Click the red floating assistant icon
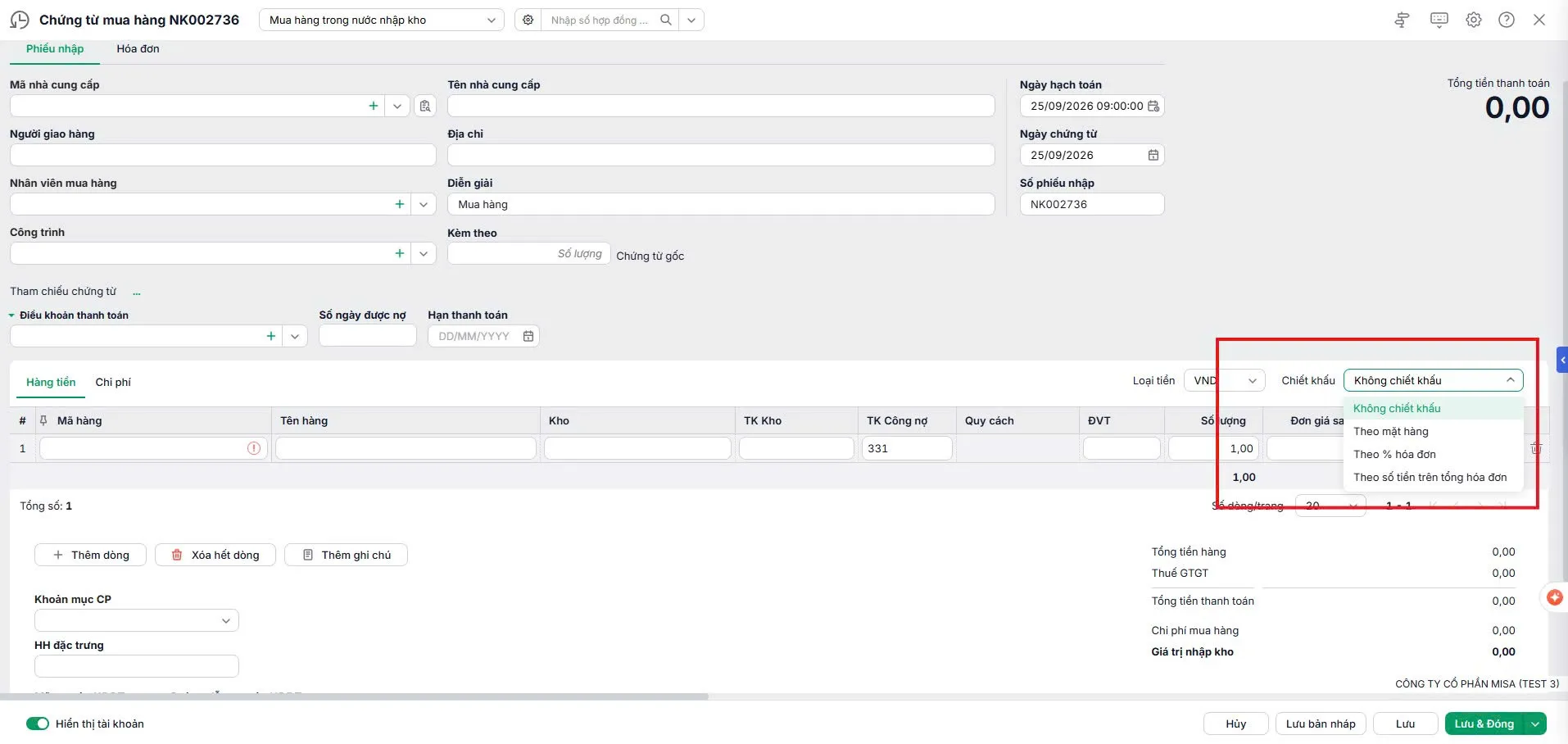Screen dimensions: 1568x744 1554,597
